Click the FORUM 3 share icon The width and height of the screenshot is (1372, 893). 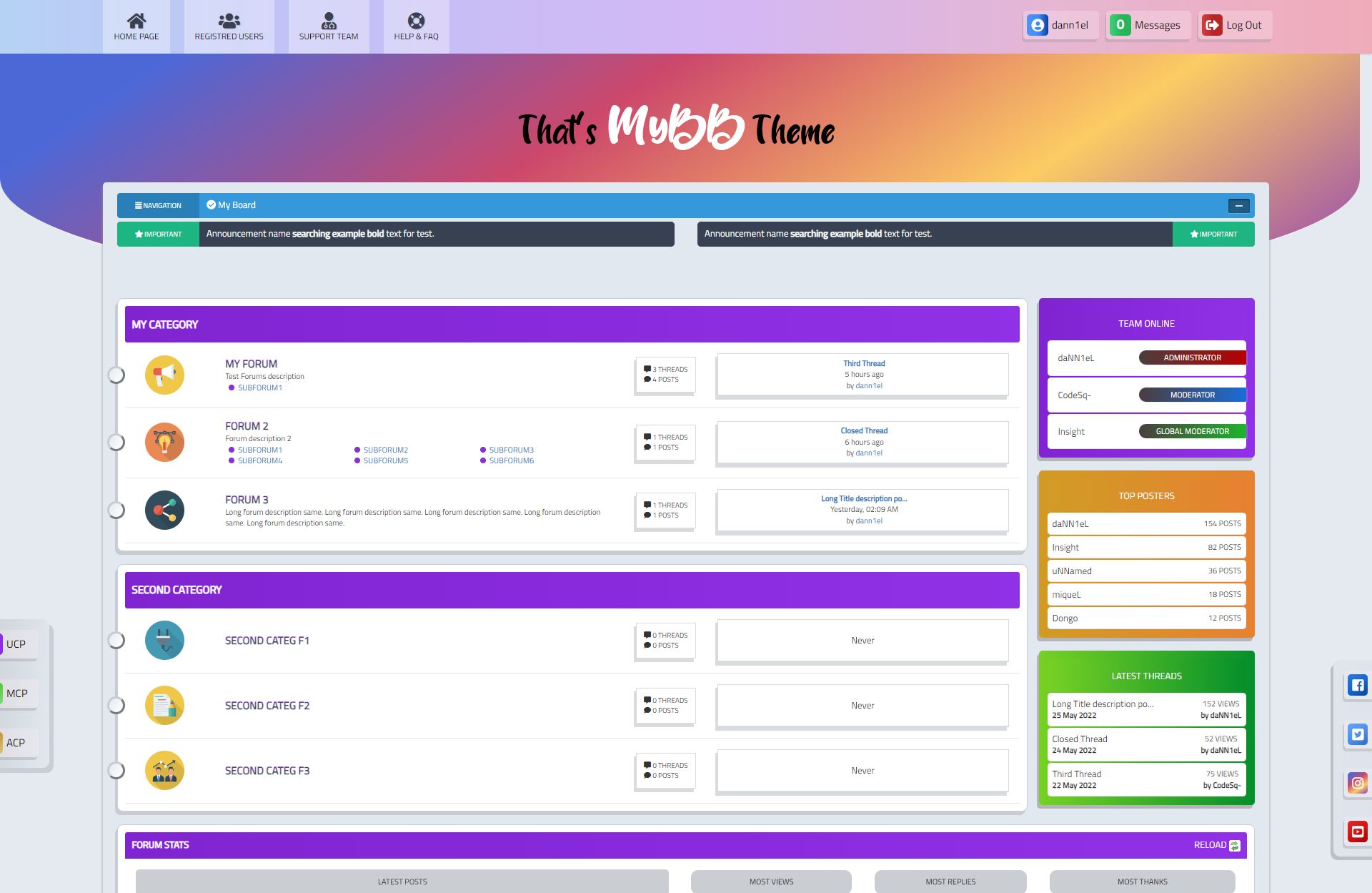(x=164, y=510)
